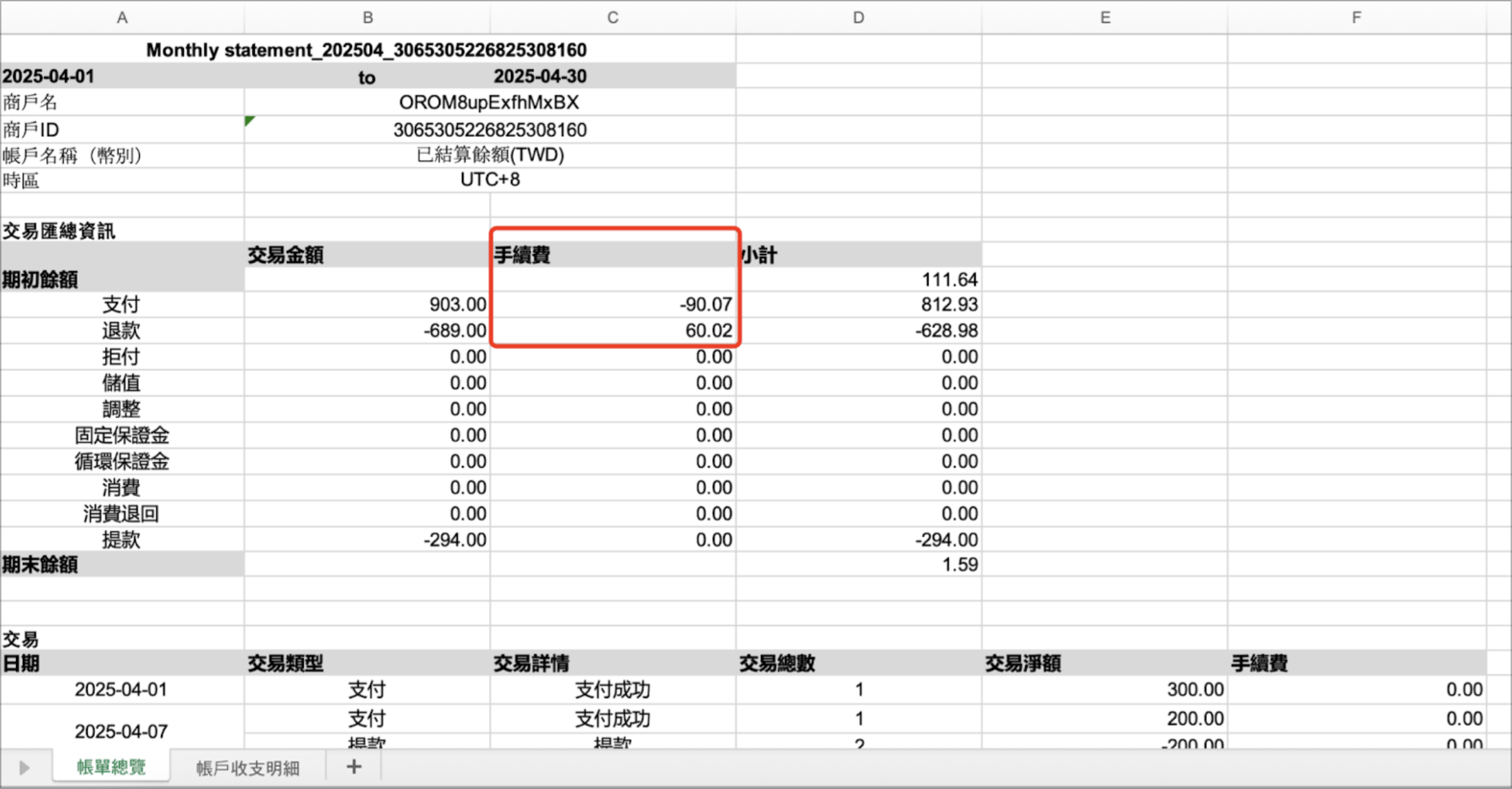Select payment fee -90.07
This screenshot has width=1512, height=789.
pos(613,305)
